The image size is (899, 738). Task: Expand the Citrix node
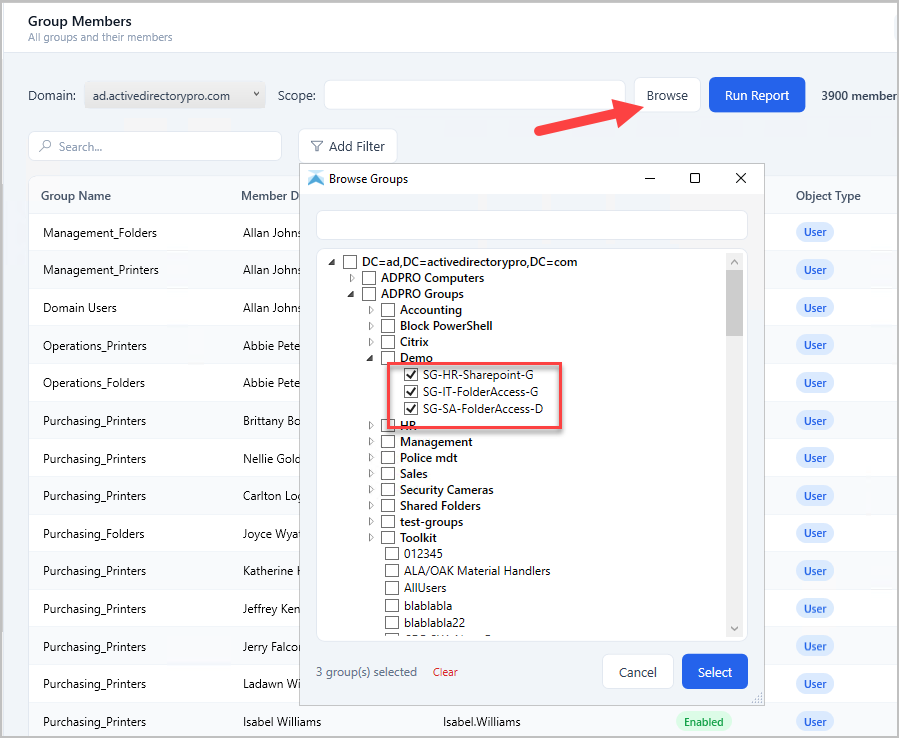tap(371, 342)
